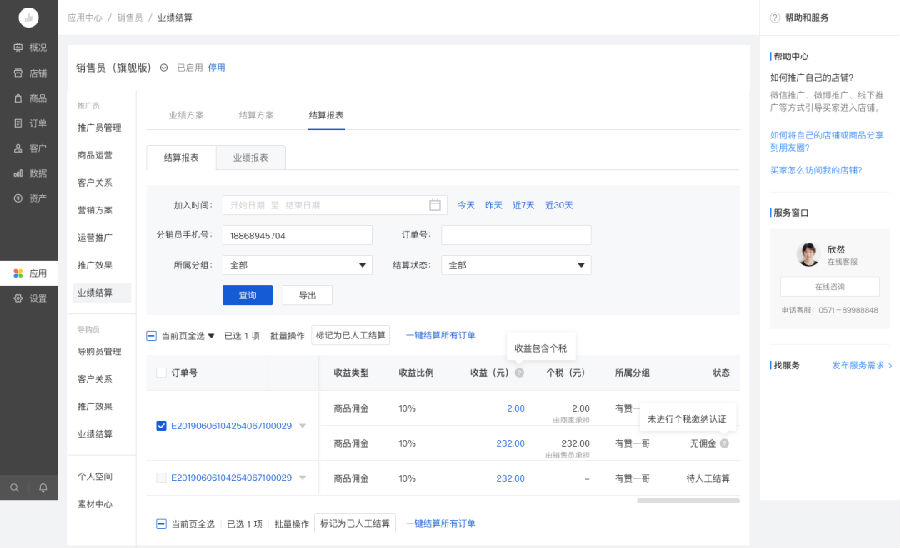Open 个人空间 in left menu
The width and height of the screenshot is (900, 548).
pyautogui.click(x=95, y=476)
